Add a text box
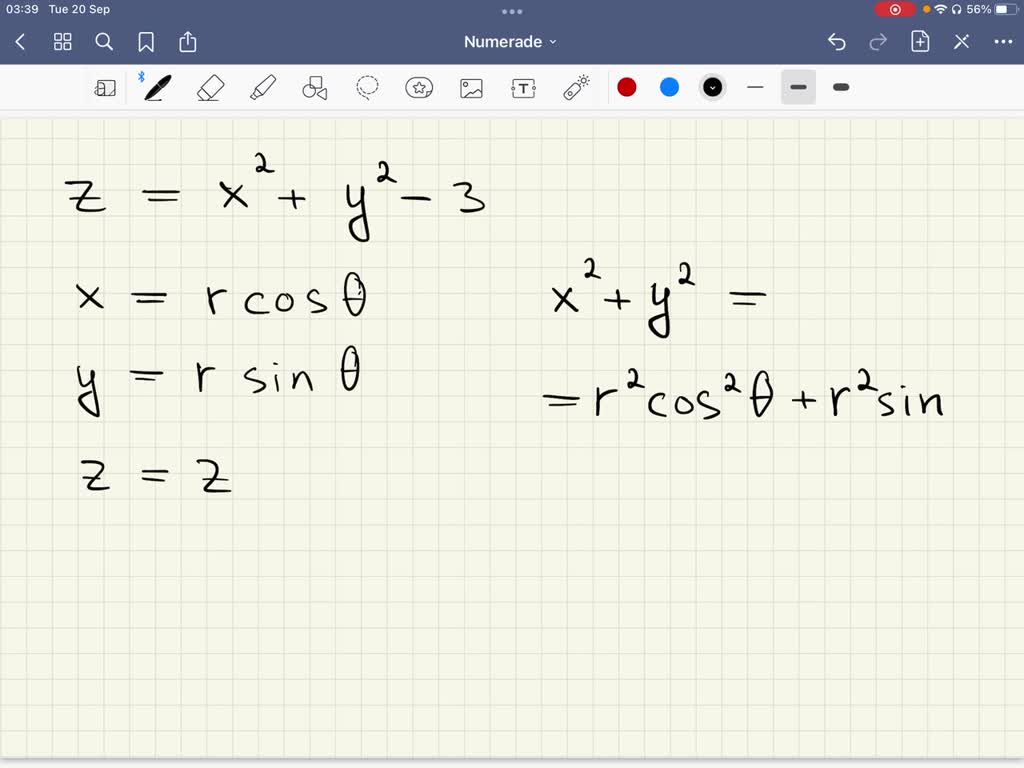 523,87
